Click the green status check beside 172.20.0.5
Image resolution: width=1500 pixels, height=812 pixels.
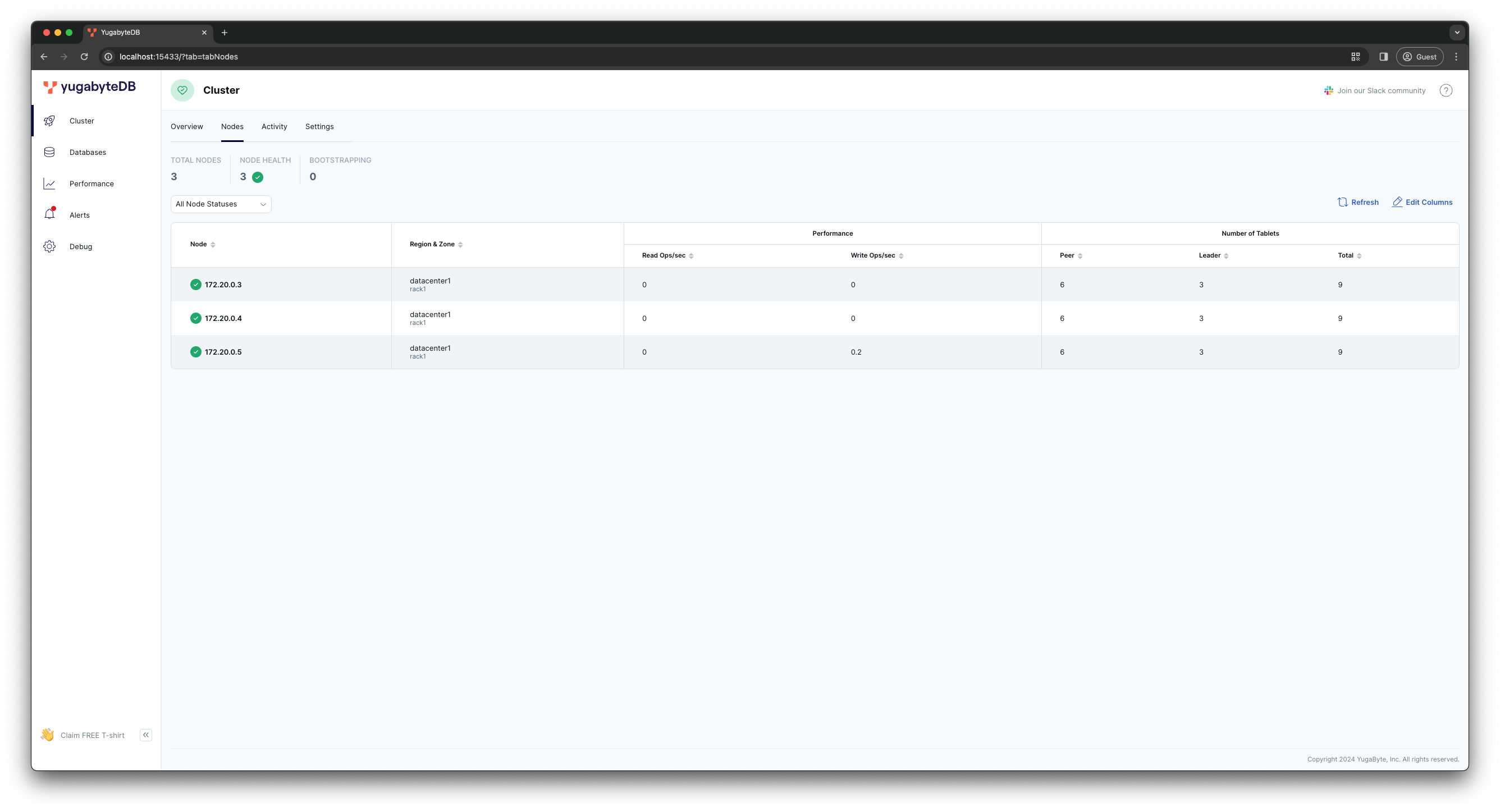[x=195, y=352]
